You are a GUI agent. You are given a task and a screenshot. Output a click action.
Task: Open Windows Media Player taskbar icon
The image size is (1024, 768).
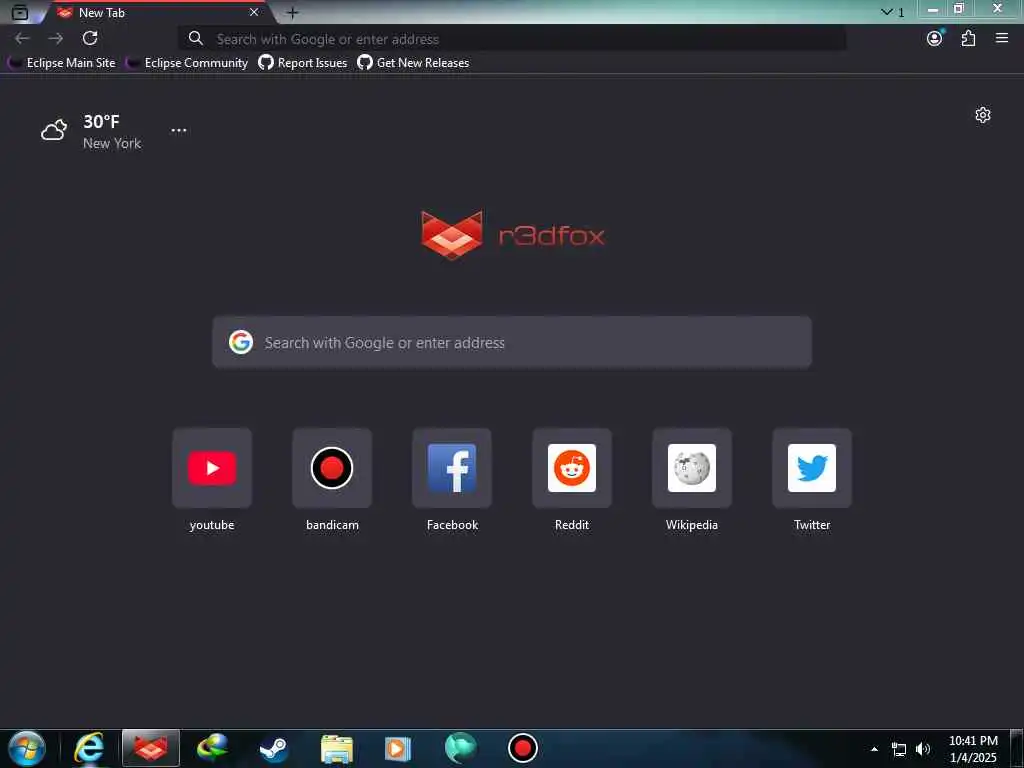(x=398, y=748)
